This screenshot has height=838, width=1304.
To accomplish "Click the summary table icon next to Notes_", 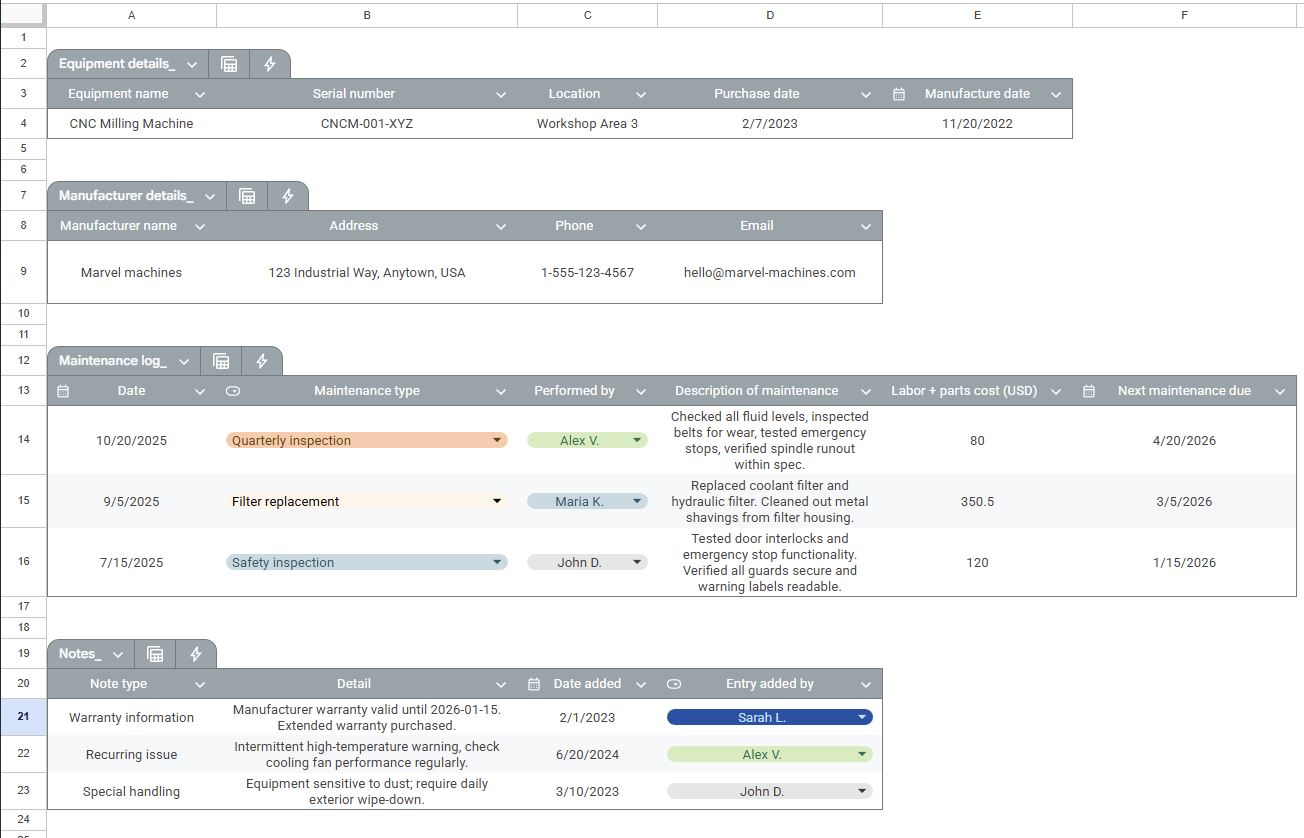I will click(x=155, y=653).
